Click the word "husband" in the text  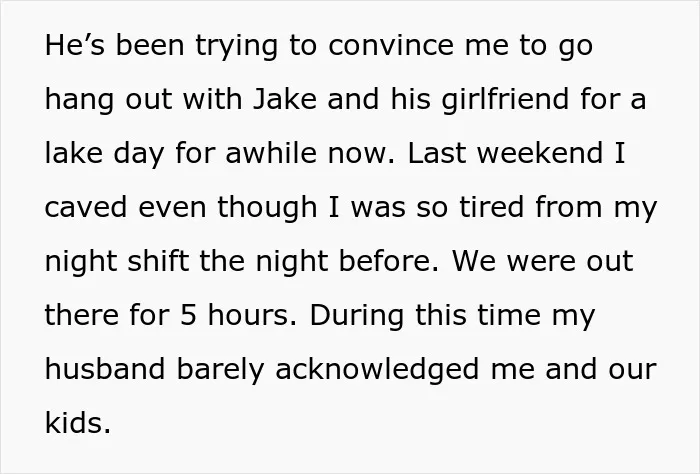pos(105,369)
